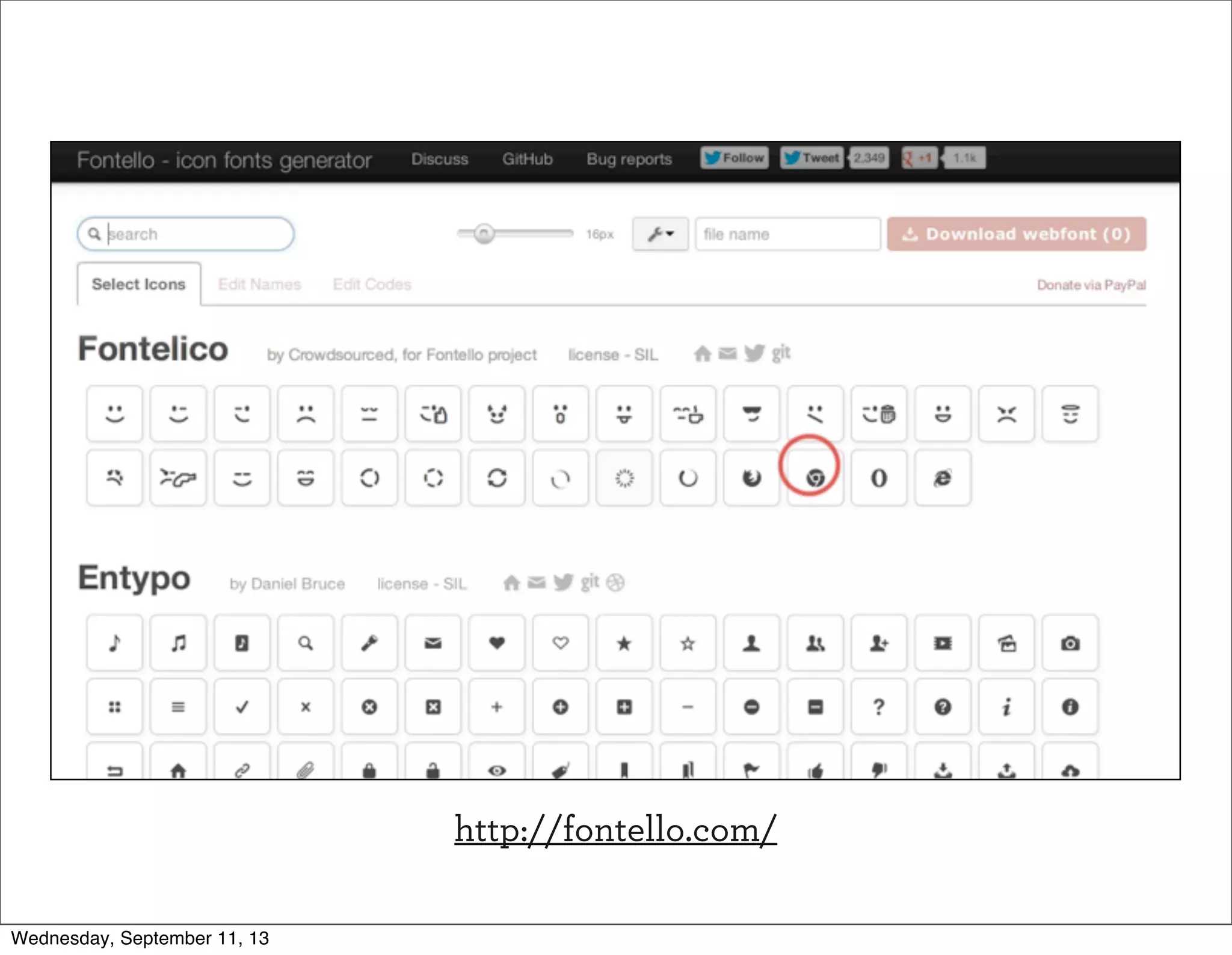This screenshot has height=955, width=1232.
Task: Select the Entypo three-lines menu icon
Action: pyautogui.click(x=179, y=707)
